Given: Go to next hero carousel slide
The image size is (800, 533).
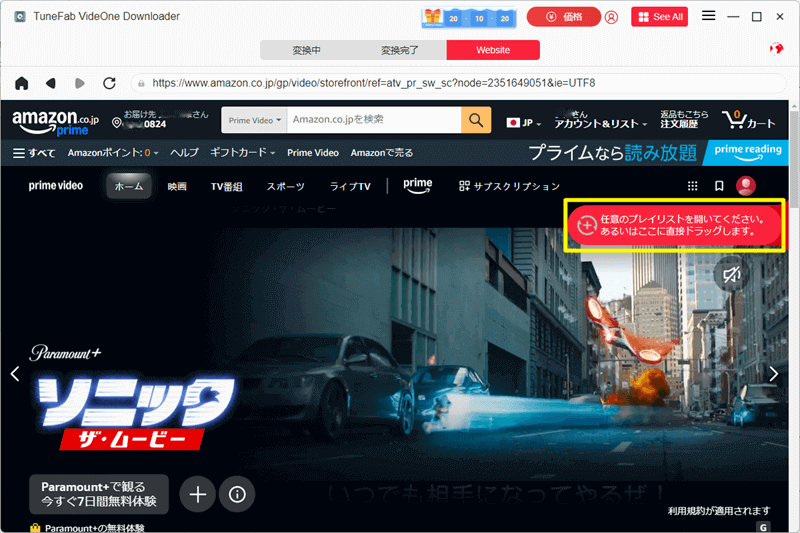Looking at the screenshot, I should [773, 374].
